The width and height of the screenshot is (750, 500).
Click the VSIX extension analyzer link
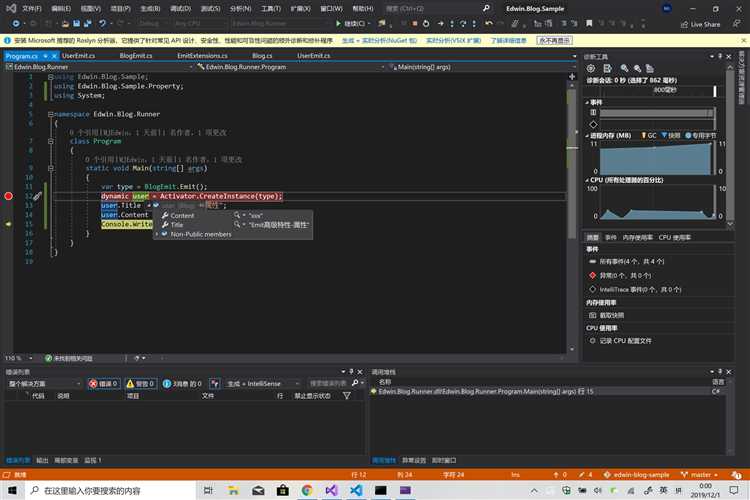[x=453, y=41]
